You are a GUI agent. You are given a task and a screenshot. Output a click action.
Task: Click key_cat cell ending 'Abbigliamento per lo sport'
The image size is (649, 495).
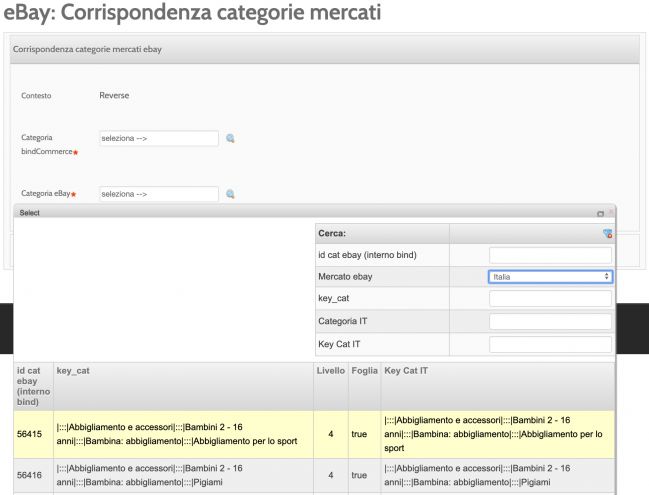(183, 434)
